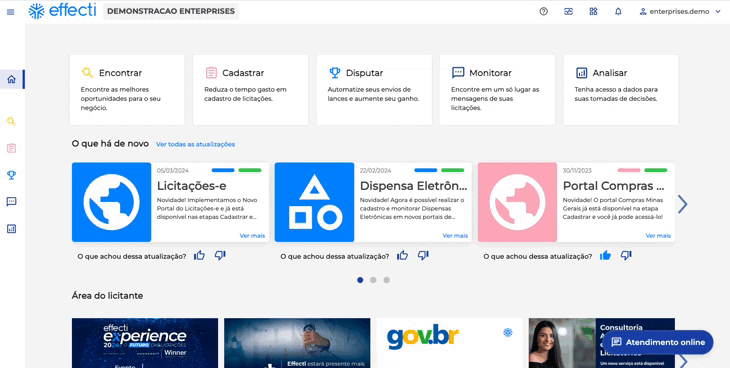Click DEMONSTRACAO ENTERPRISES label
The width and height of the screenshot is (730, 368).
[x=171, y=11]
